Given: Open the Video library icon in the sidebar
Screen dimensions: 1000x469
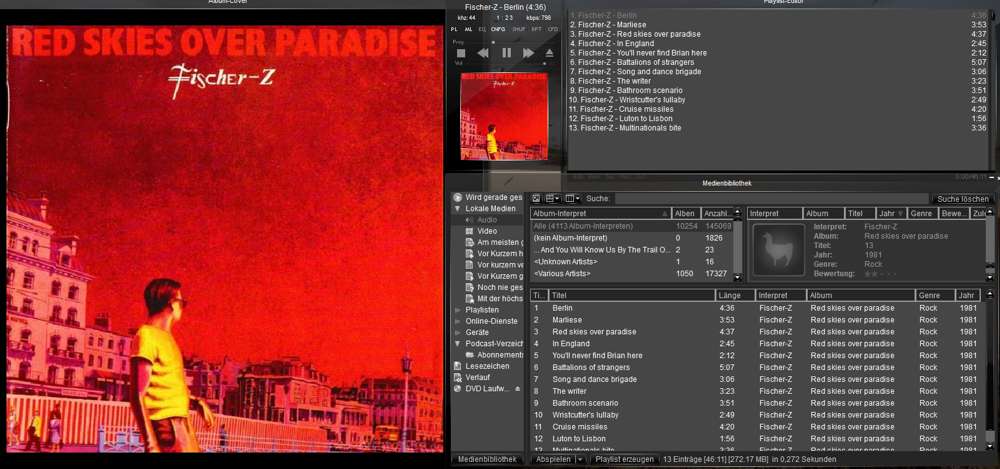Looking at the screenshot, I should [x=469, y=231].
